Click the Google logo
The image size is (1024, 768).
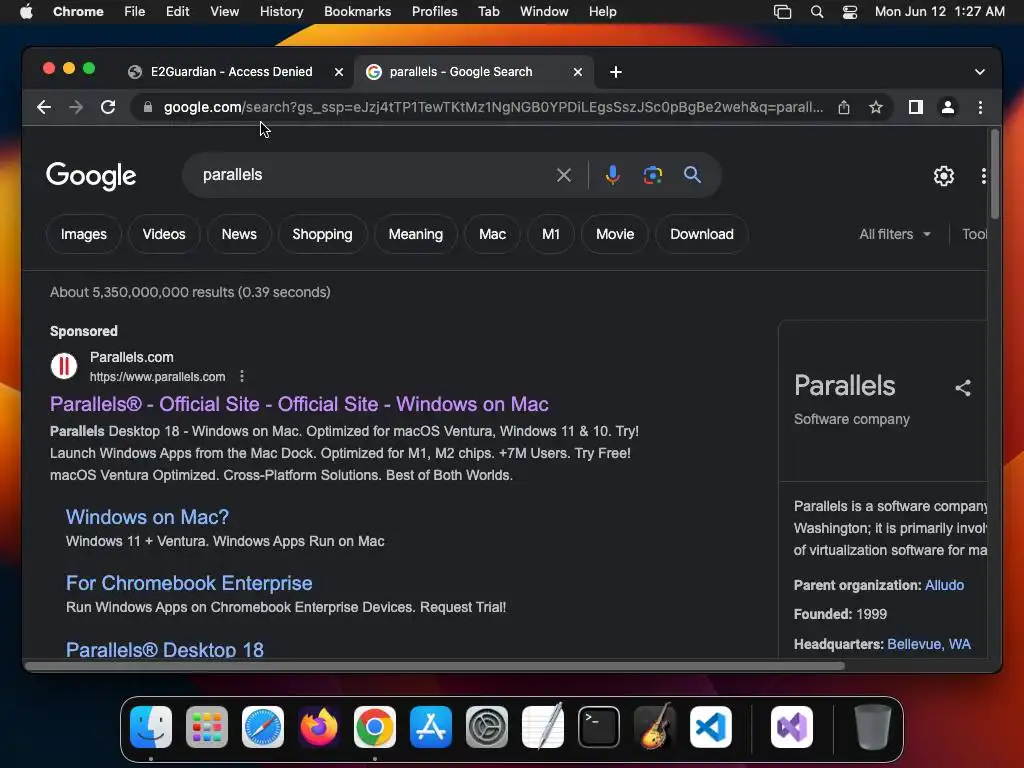(x=91, y=175)
